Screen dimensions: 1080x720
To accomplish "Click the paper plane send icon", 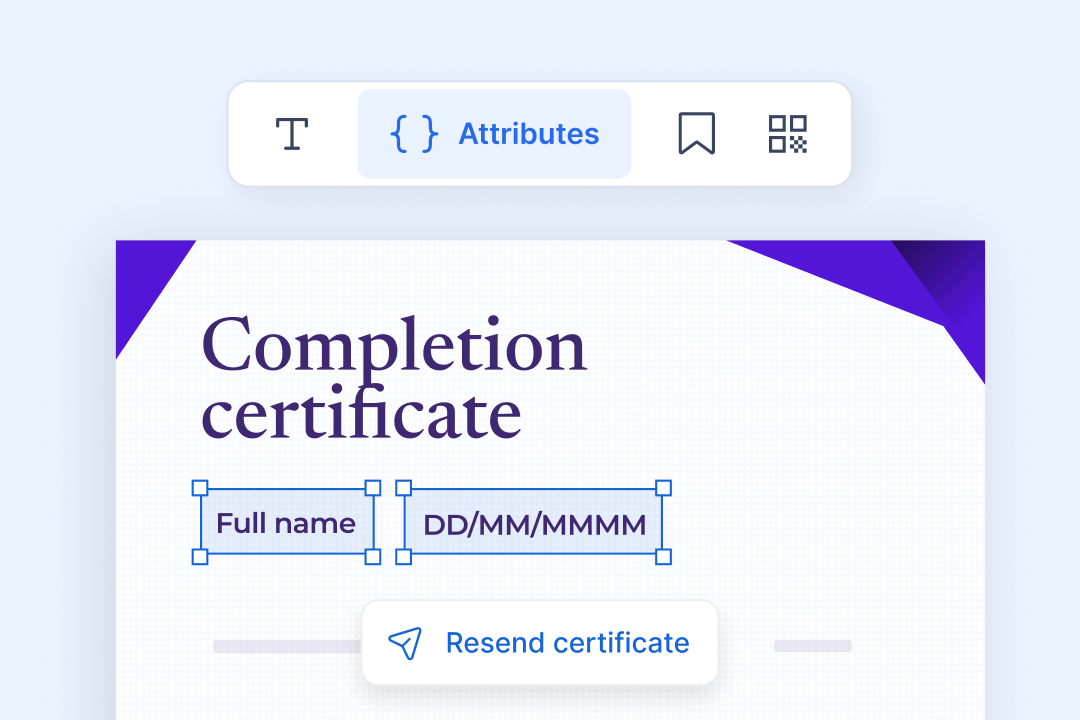I will point(404,643).
